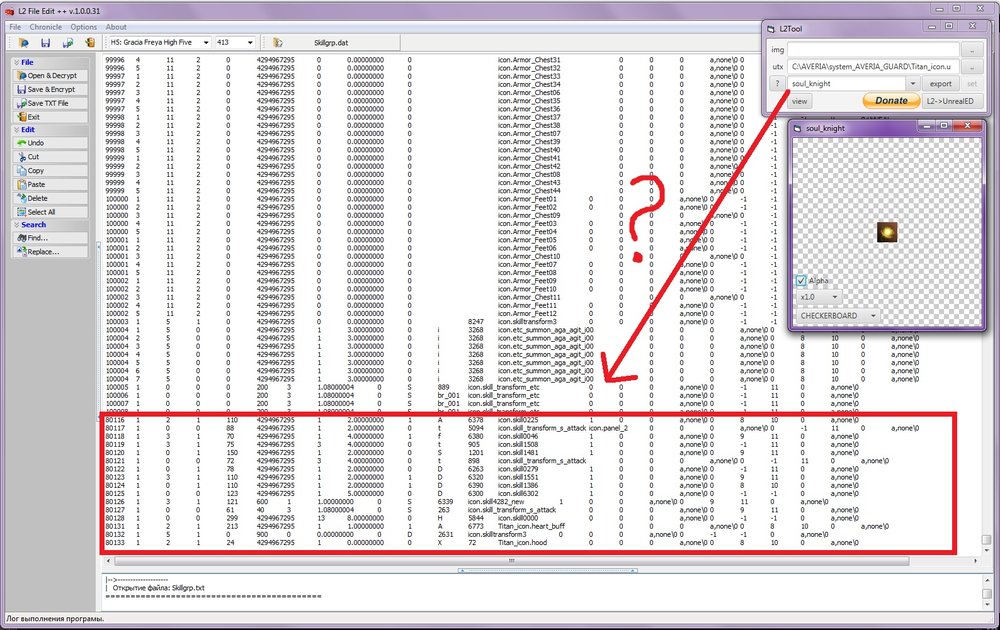Click the export button in L2Tool
Image resolution: width=1000 pixels, height=630 pixels.
point(940,84)
